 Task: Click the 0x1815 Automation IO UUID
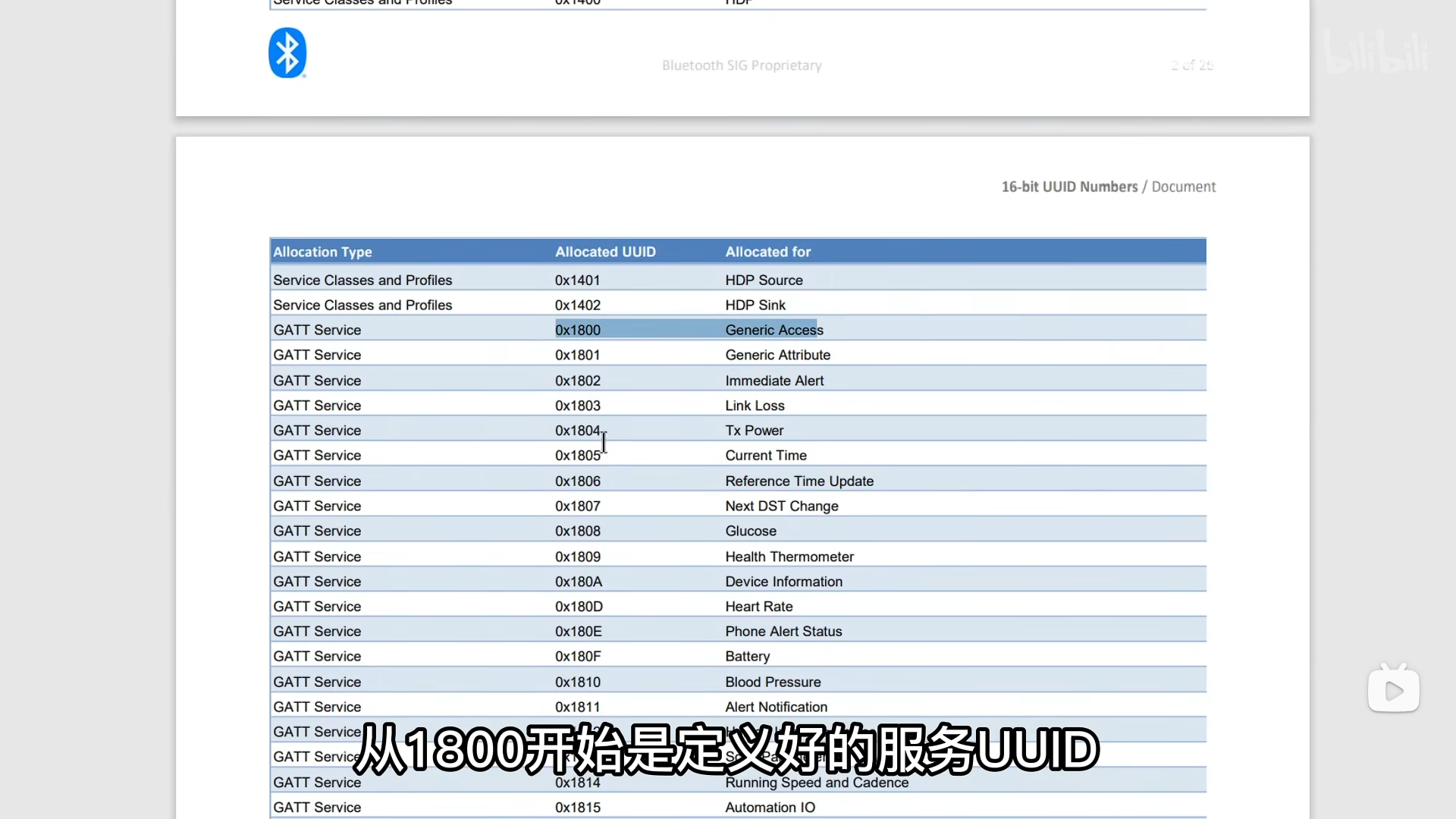[x=578, y=808]
